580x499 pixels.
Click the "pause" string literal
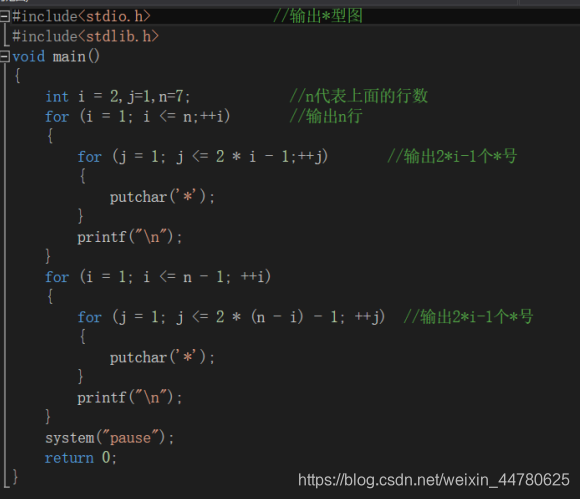pyautogui.click(x=131, y=438)
